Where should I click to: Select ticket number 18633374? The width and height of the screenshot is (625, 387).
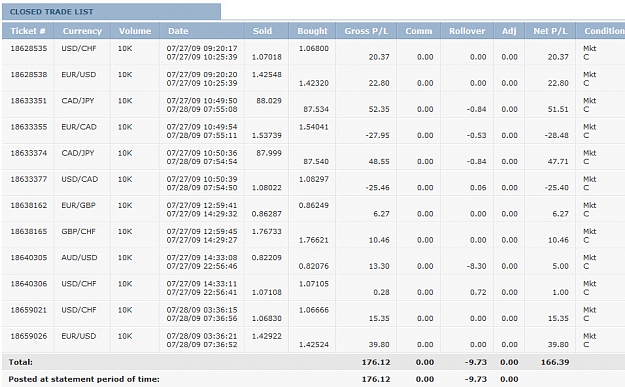(x=29, y=153)
